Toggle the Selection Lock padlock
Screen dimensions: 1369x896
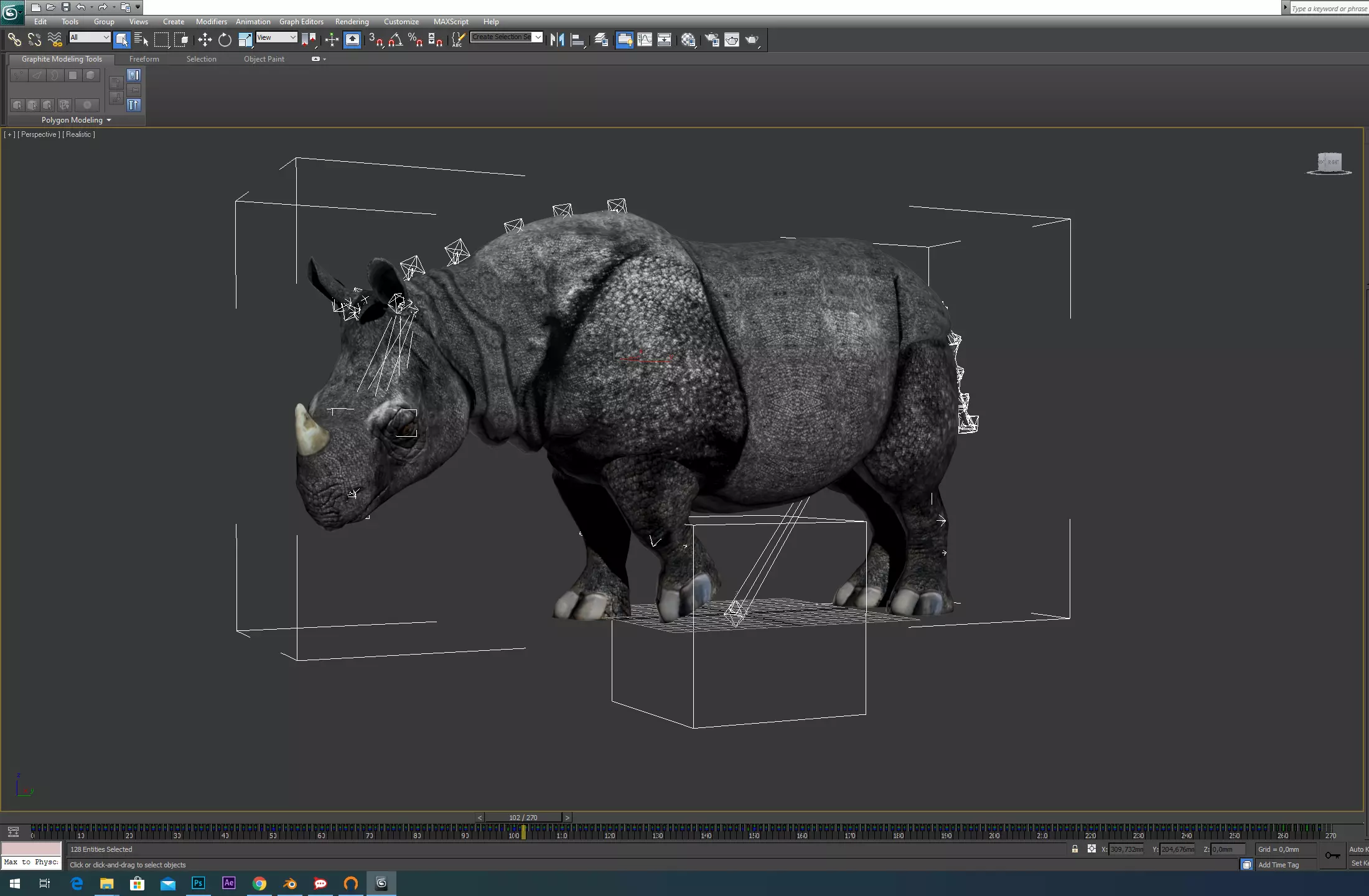coord(1075,849)
